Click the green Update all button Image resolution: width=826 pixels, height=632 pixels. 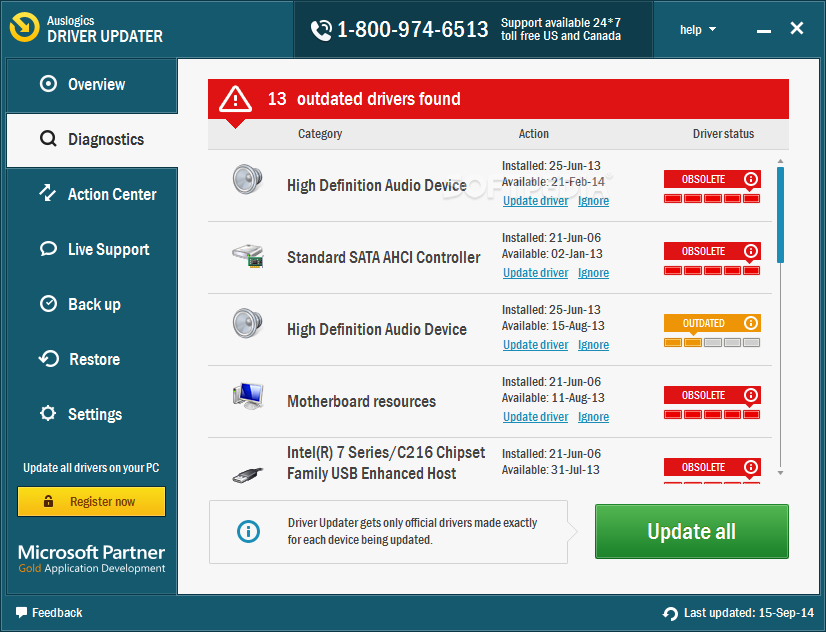pos(692,531)
